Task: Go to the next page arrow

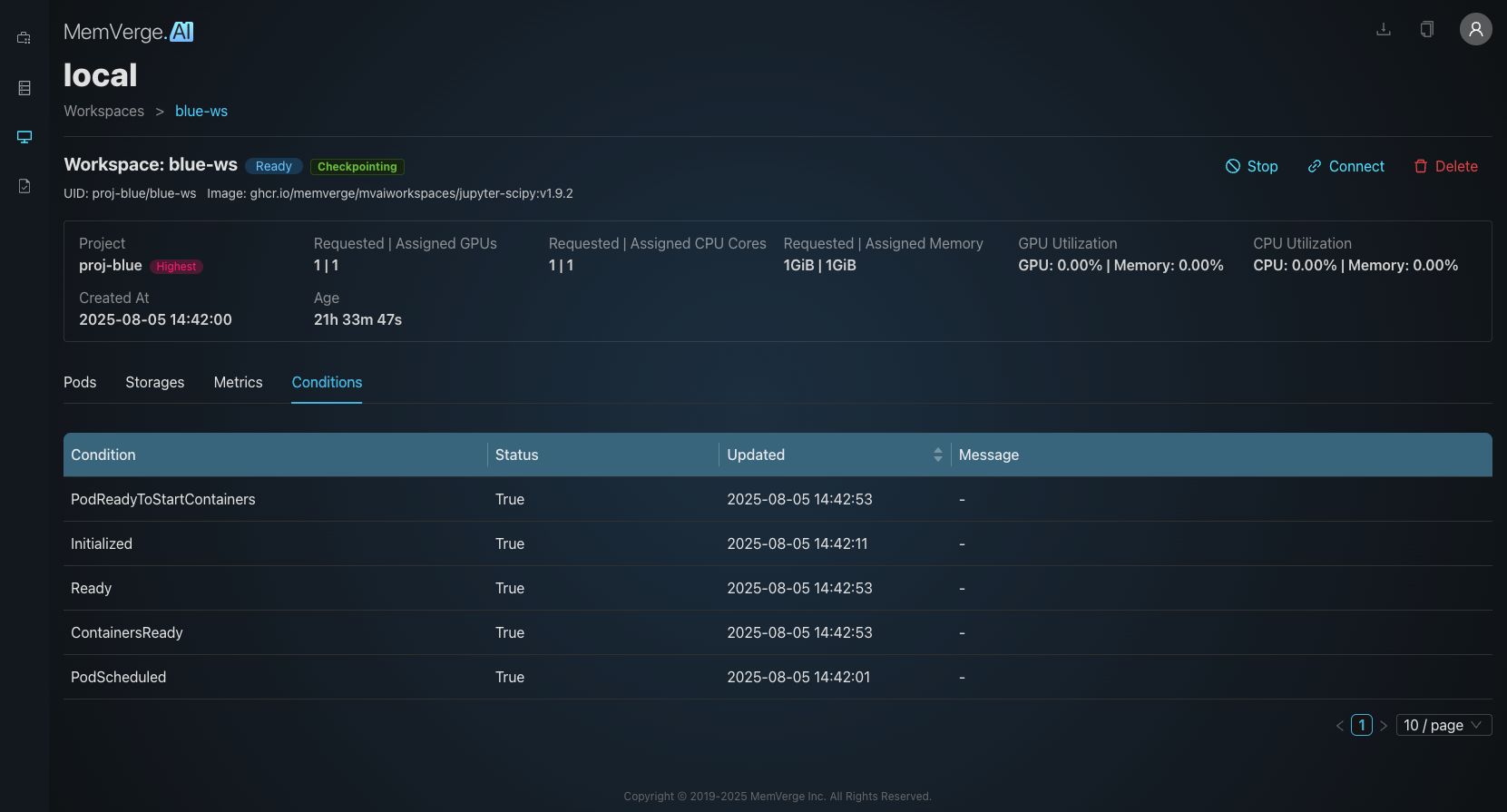Action: 1384,726
